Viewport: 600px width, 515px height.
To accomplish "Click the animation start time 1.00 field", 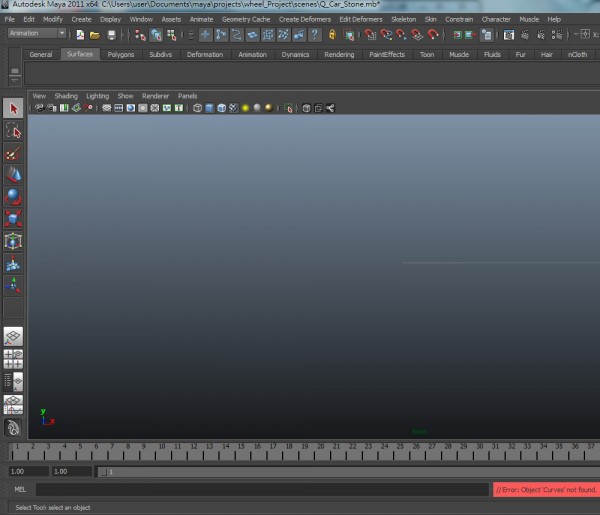I will pyautogui.click(x=28, y=471).
